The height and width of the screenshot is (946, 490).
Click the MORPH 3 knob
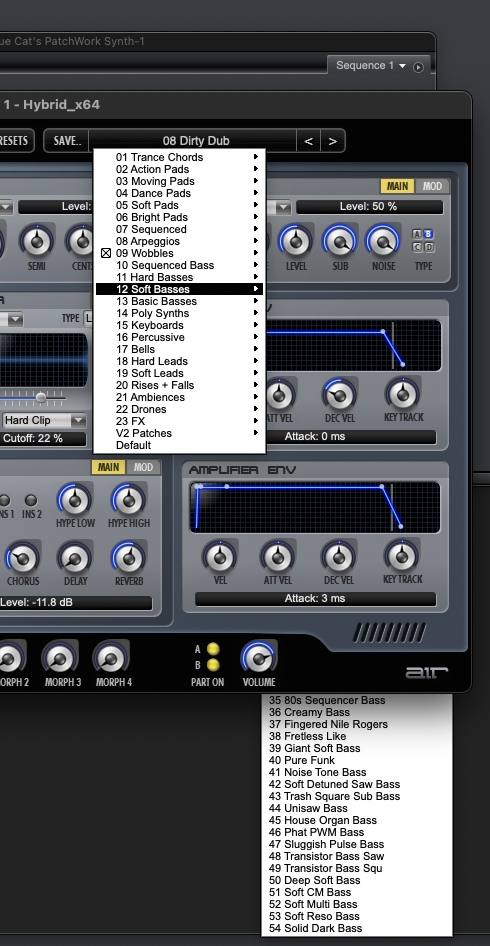coord(60,657)
